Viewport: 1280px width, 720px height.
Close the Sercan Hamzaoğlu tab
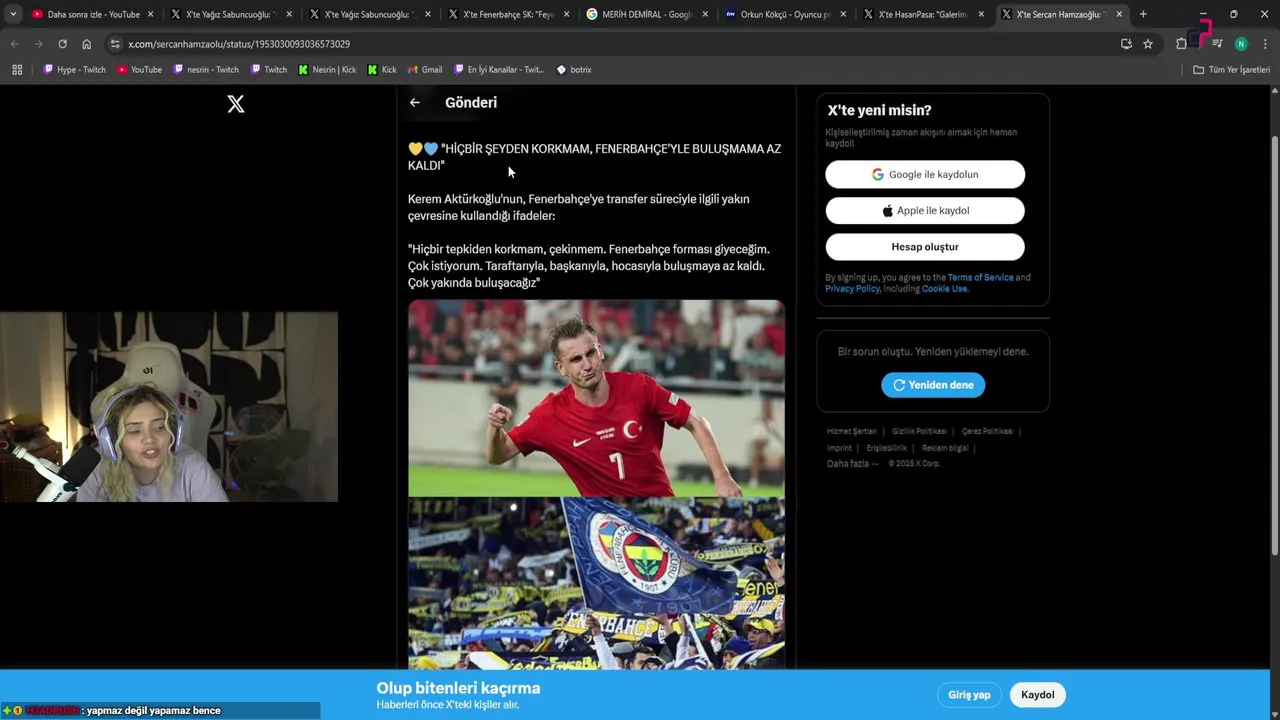coord(1119,14)
